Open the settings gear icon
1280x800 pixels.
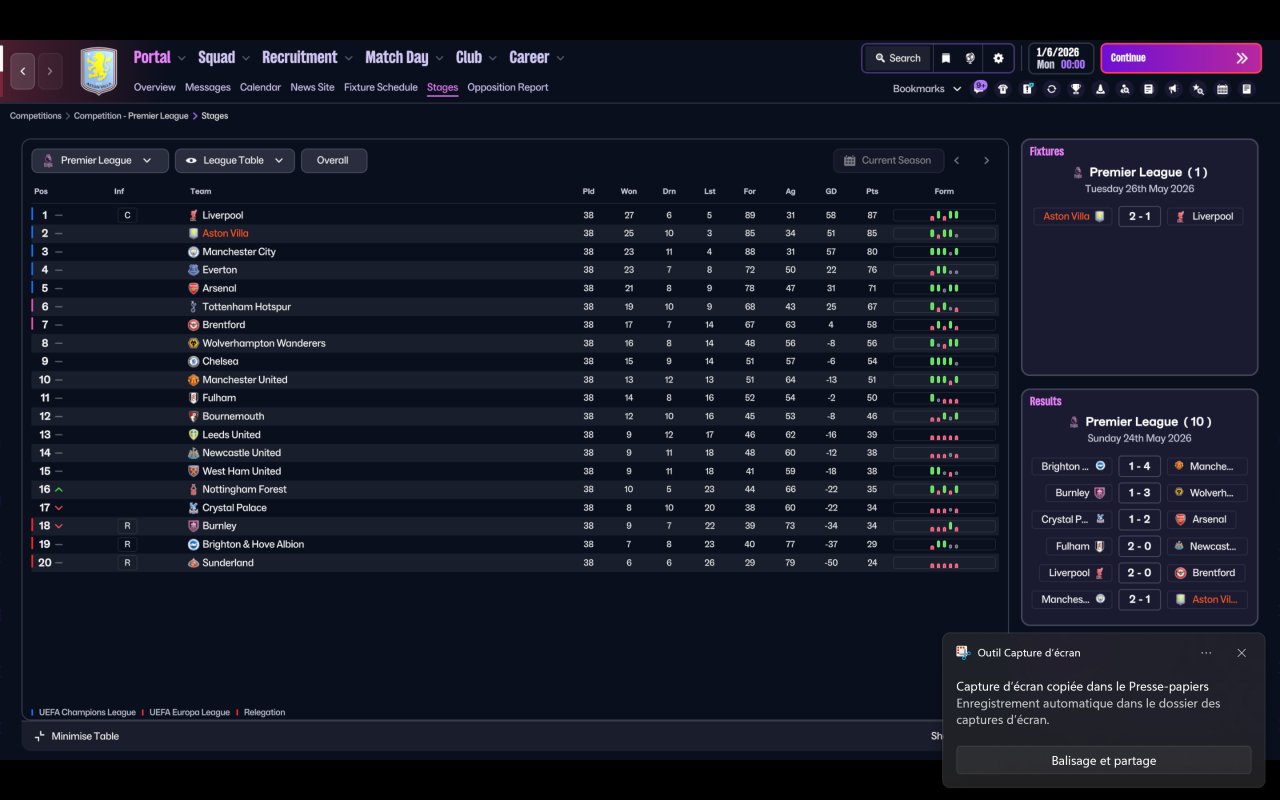point(998,58)
